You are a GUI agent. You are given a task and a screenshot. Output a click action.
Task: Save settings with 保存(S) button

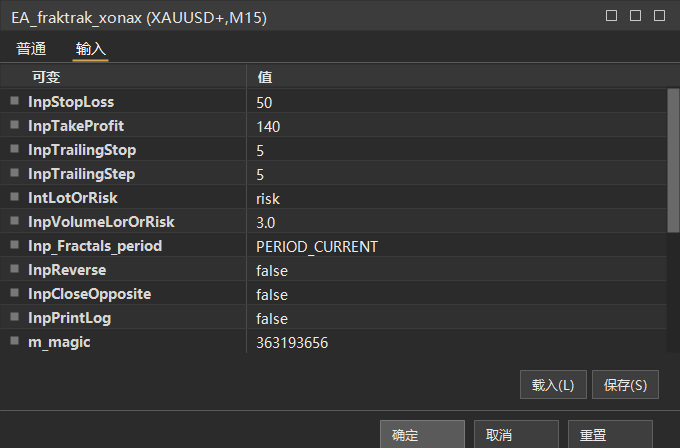[625, 385]
